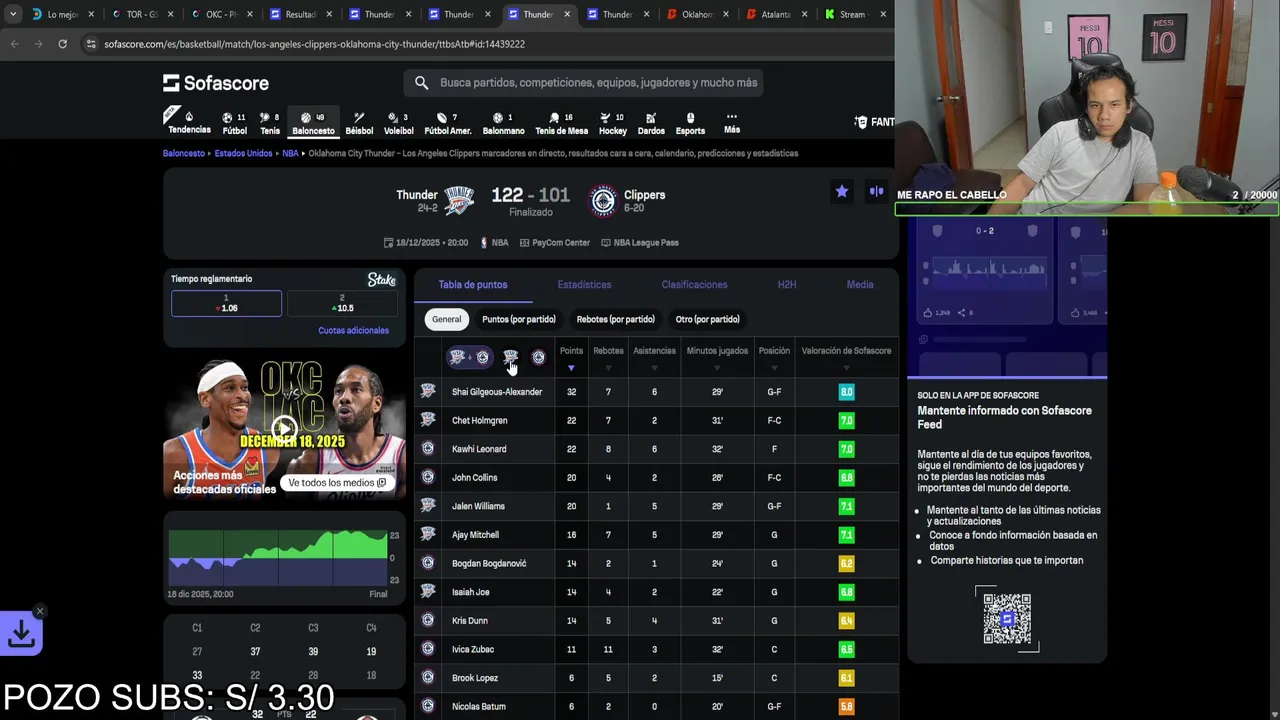Click Cuotas adicionales link
Screen dimensions: 1280x720
pos(353,331)
